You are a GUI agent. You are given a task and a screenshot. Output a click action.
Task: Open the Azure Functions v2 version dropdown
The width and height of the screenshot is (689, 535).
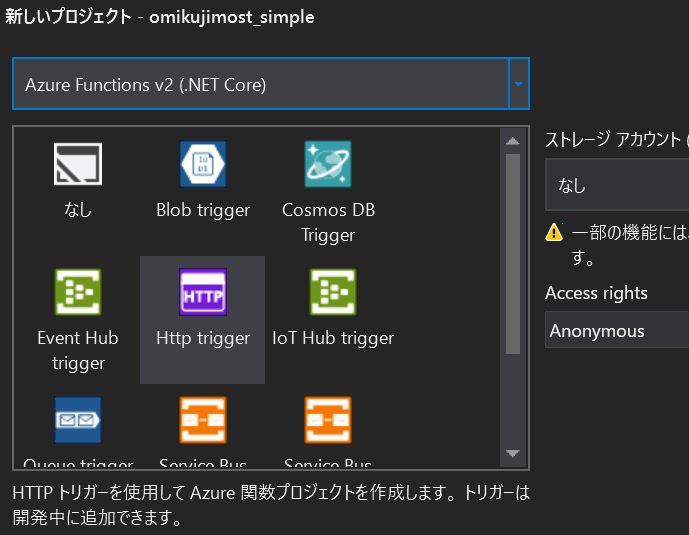271,83
